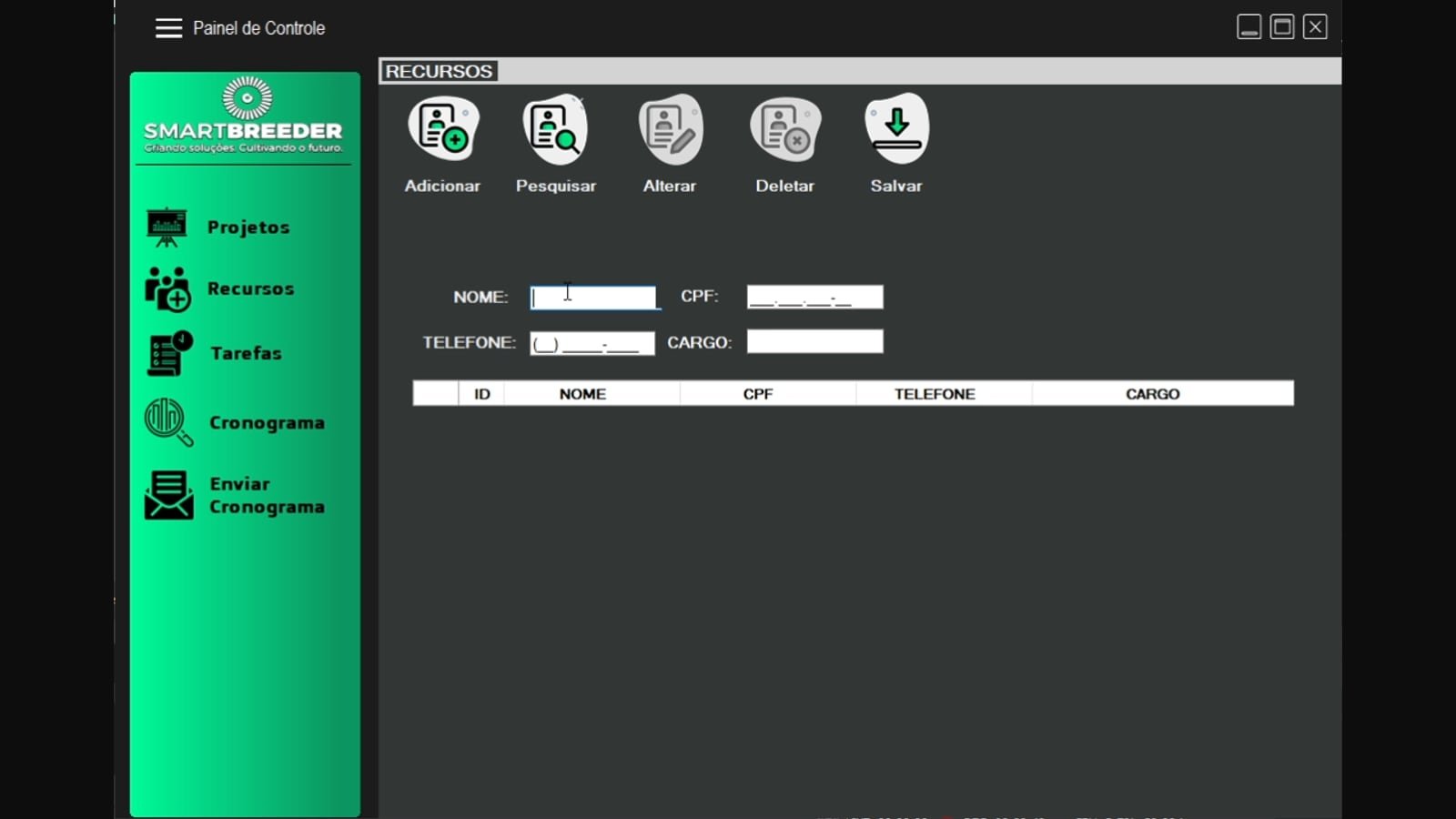Click the CPF masked input field
The height and width of the screenshot is (819, 1456).
pyautogui.click(x=815, y=297)
